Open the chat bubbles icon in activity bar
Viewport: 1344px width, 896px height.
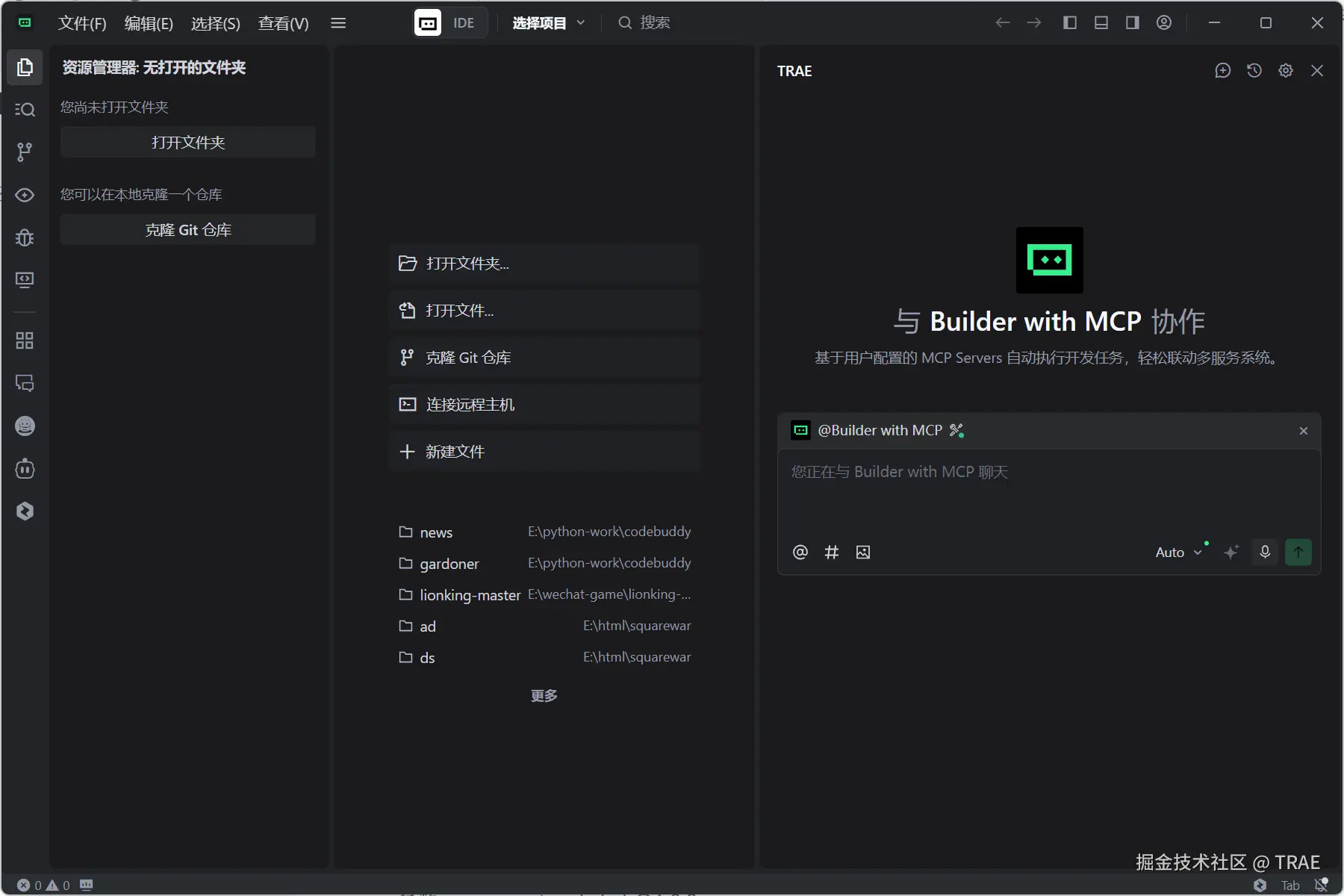tap(25, 383)
